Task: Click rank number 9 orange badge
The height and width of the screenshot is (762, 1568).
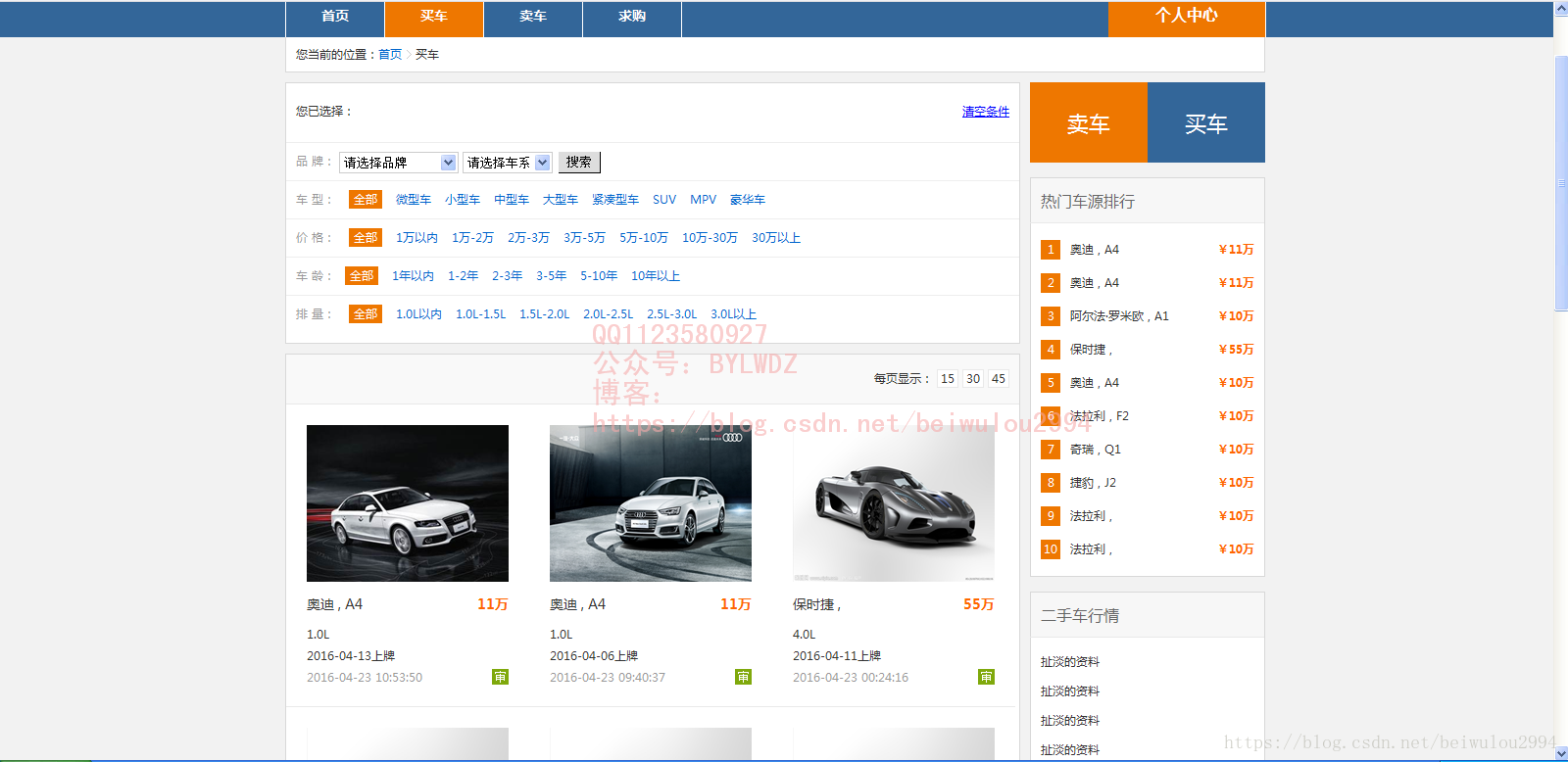Action: pyautogui.click(x=1051, y=516)
